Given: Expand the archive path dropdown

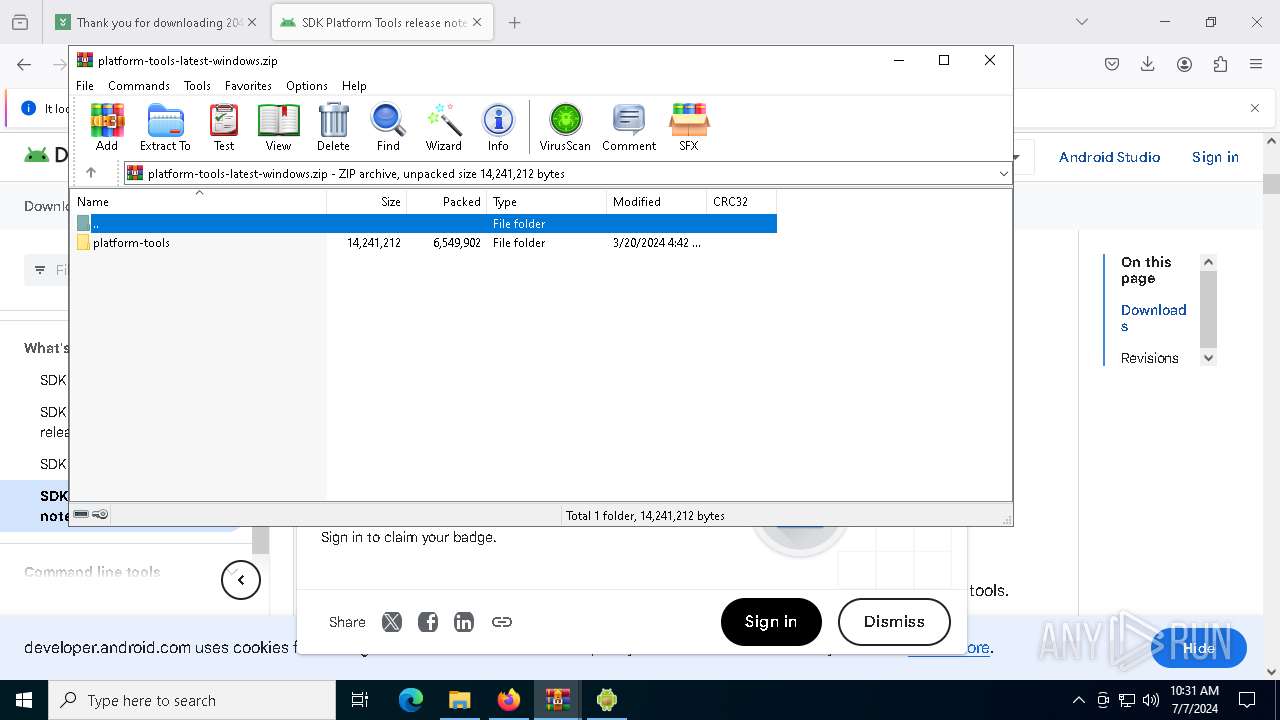Looking at the screenshot, I should coord(1003,174).
